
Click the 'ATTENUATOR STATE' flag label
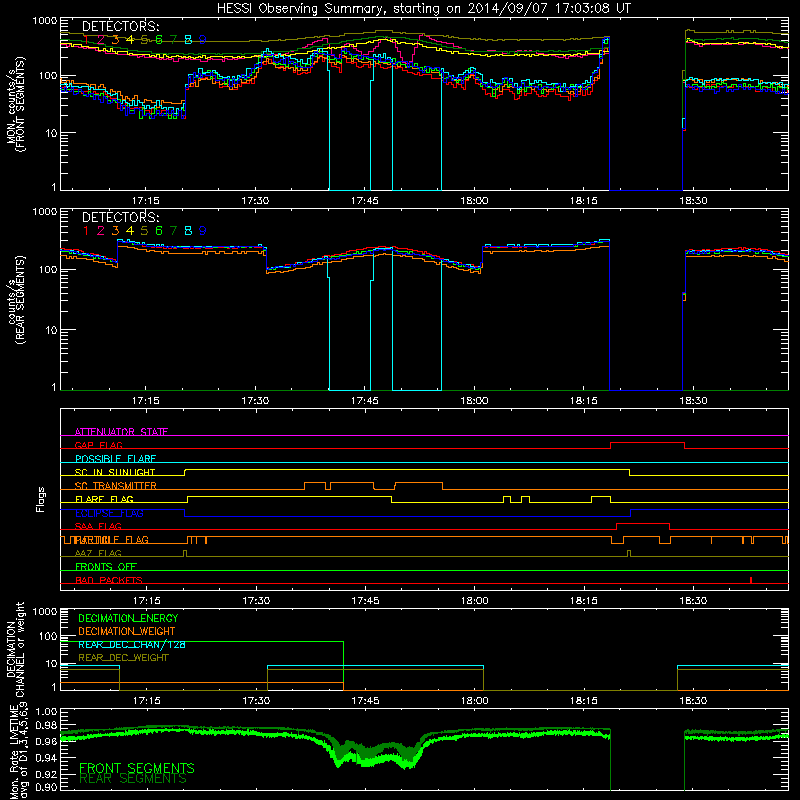click(x=121, y=432)
